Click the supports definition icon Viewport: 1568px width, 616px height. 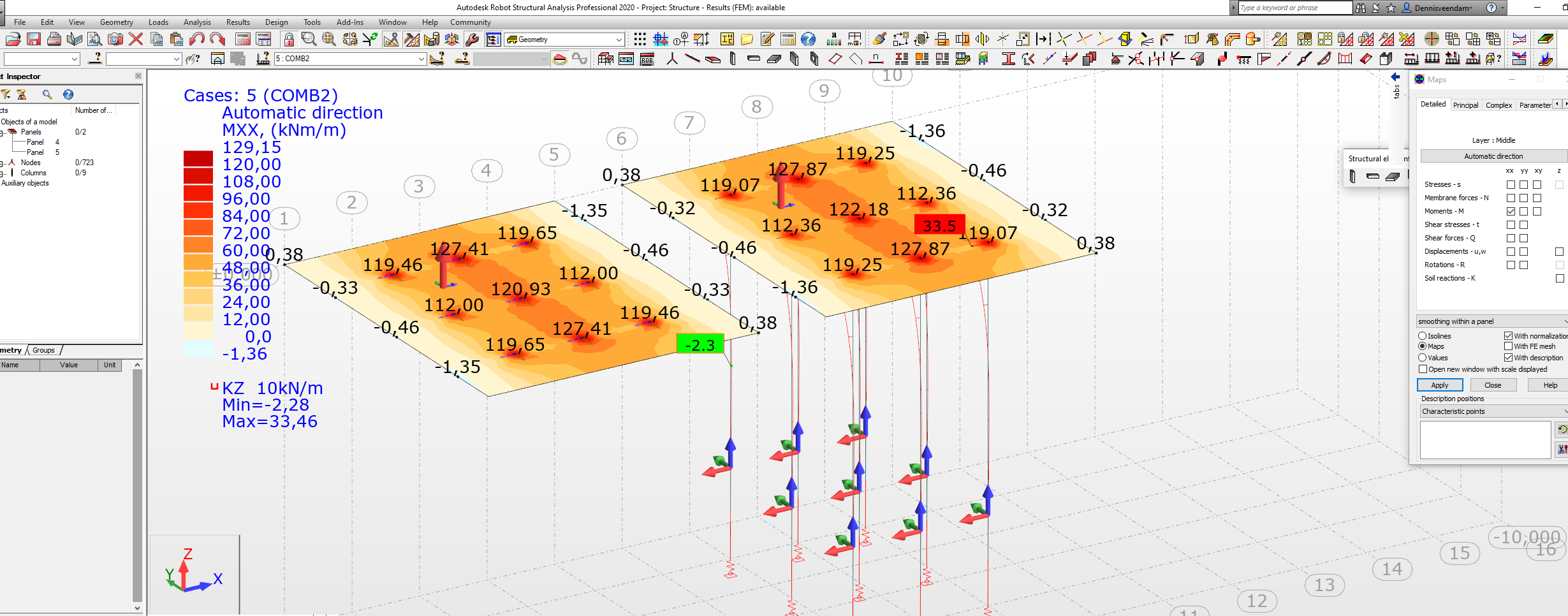pos(1116,57)
